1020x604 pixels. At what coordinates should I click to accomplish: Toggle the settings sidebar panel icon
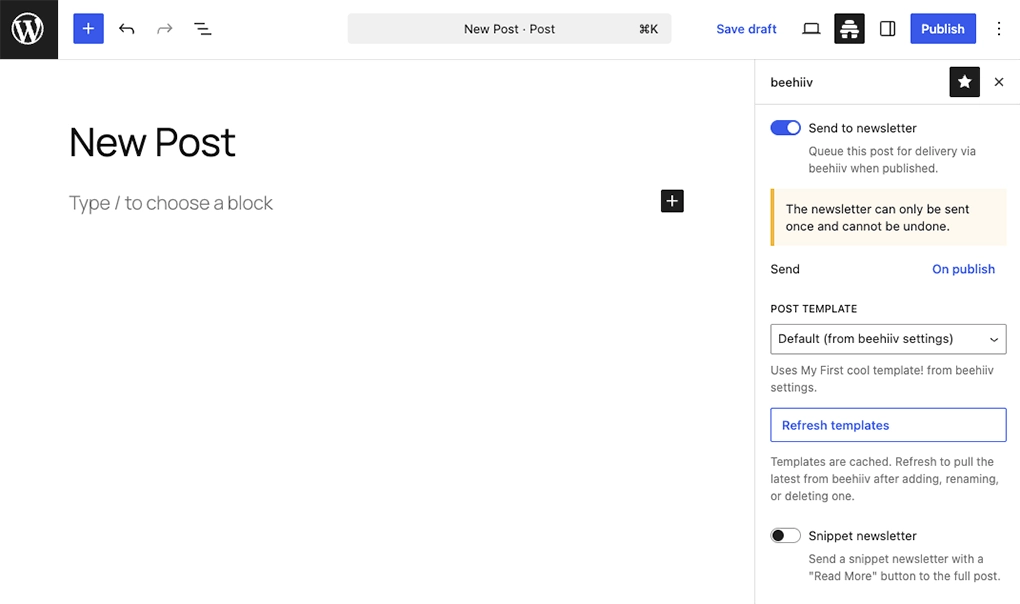point(887,29)
